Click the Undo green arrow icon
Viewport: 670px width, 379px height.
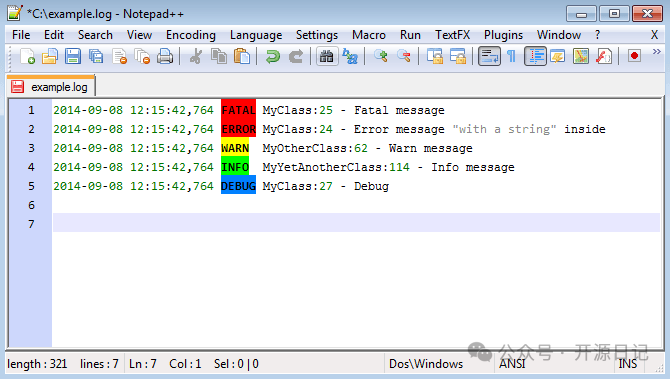273,56
